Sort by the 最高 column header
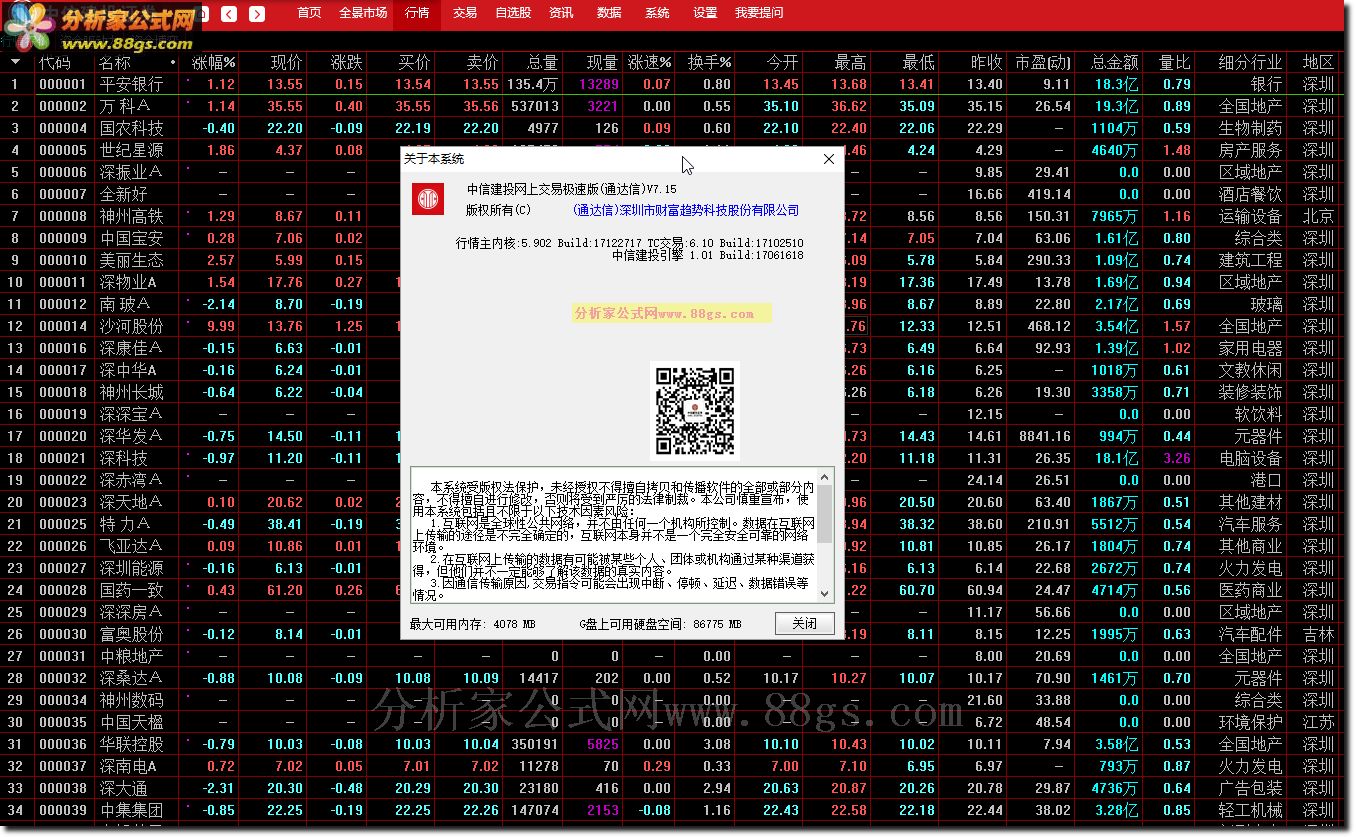Image resolution: width=1356 pixels, height=837 pixels. (x=850, y=62)
